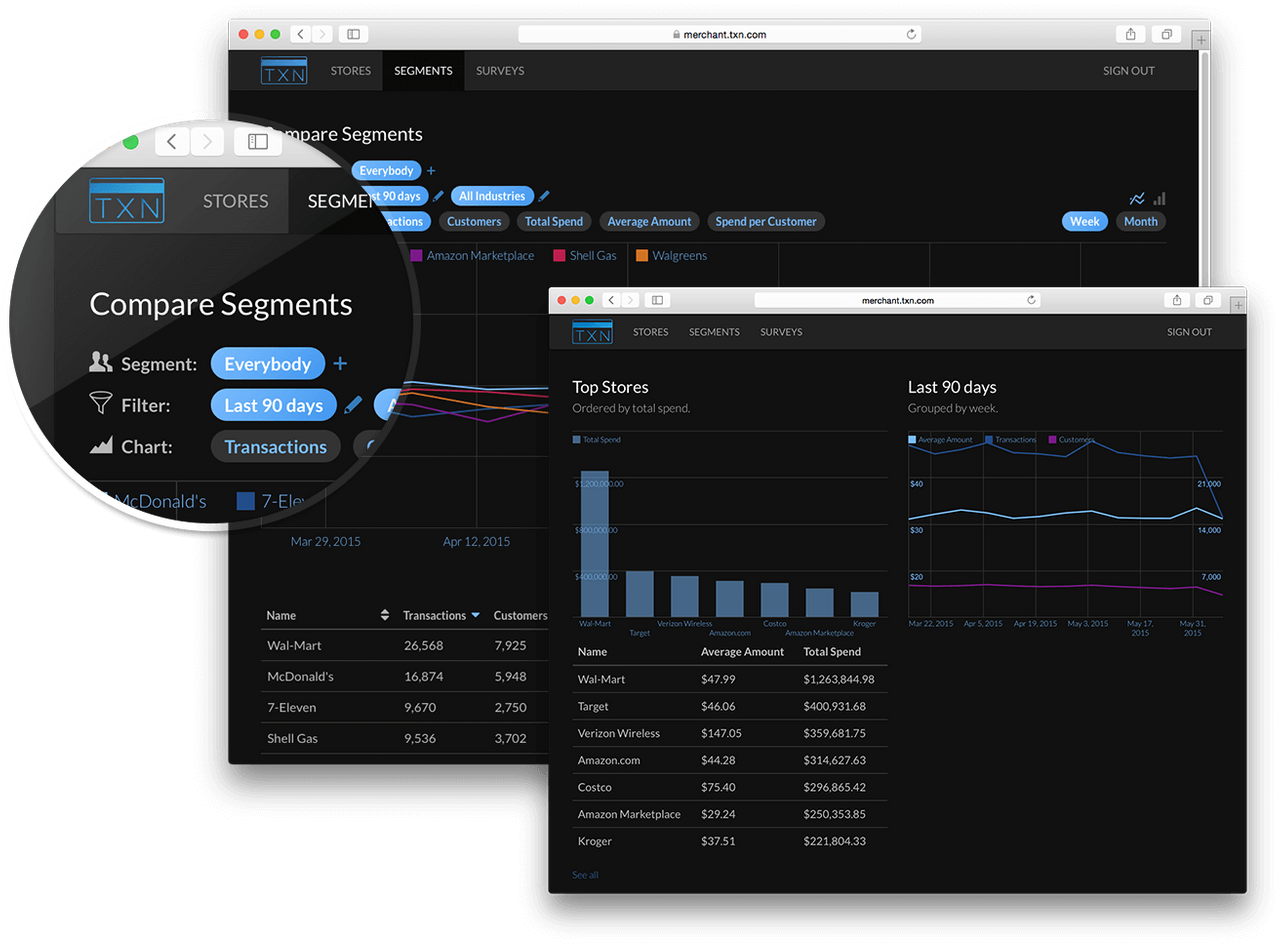Image resolution: width=1280 pixels, height=944 pixels.
Task: Click the front window address bar merchant.txn.com
Action: (897, 300)
